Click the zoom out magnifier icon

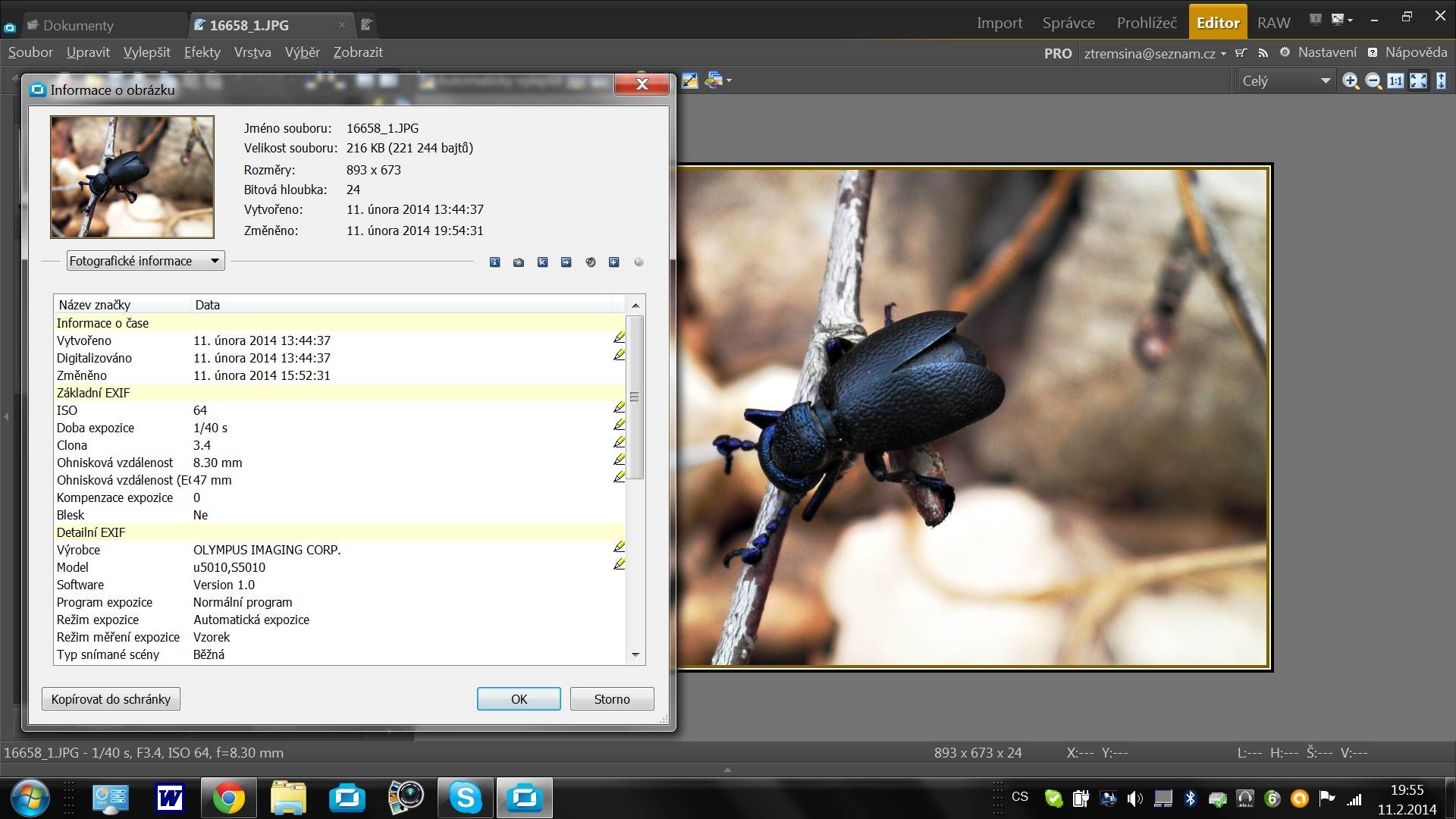click(1373, 81)
